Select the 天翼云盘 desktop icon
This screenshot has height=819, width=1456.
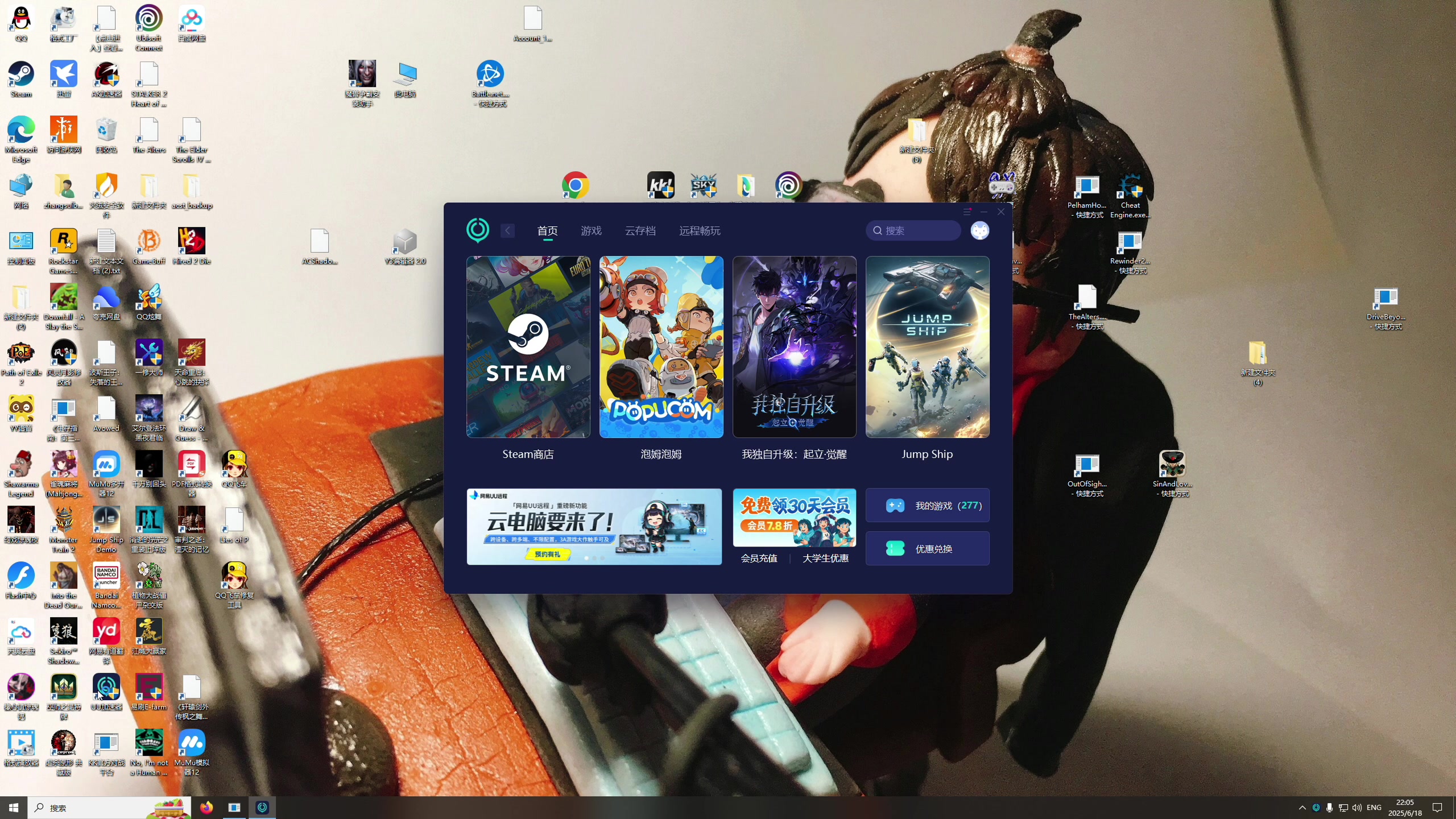[x=21, y=637]
